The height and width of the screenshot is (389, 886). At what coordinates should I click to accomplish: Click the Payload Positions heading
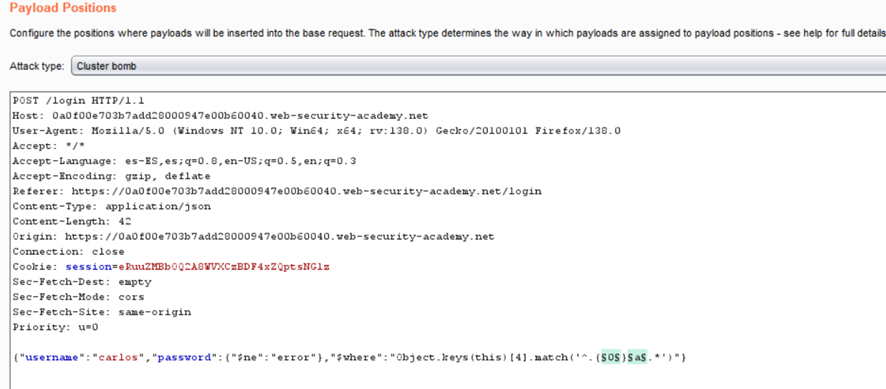[x=63, y=8]
